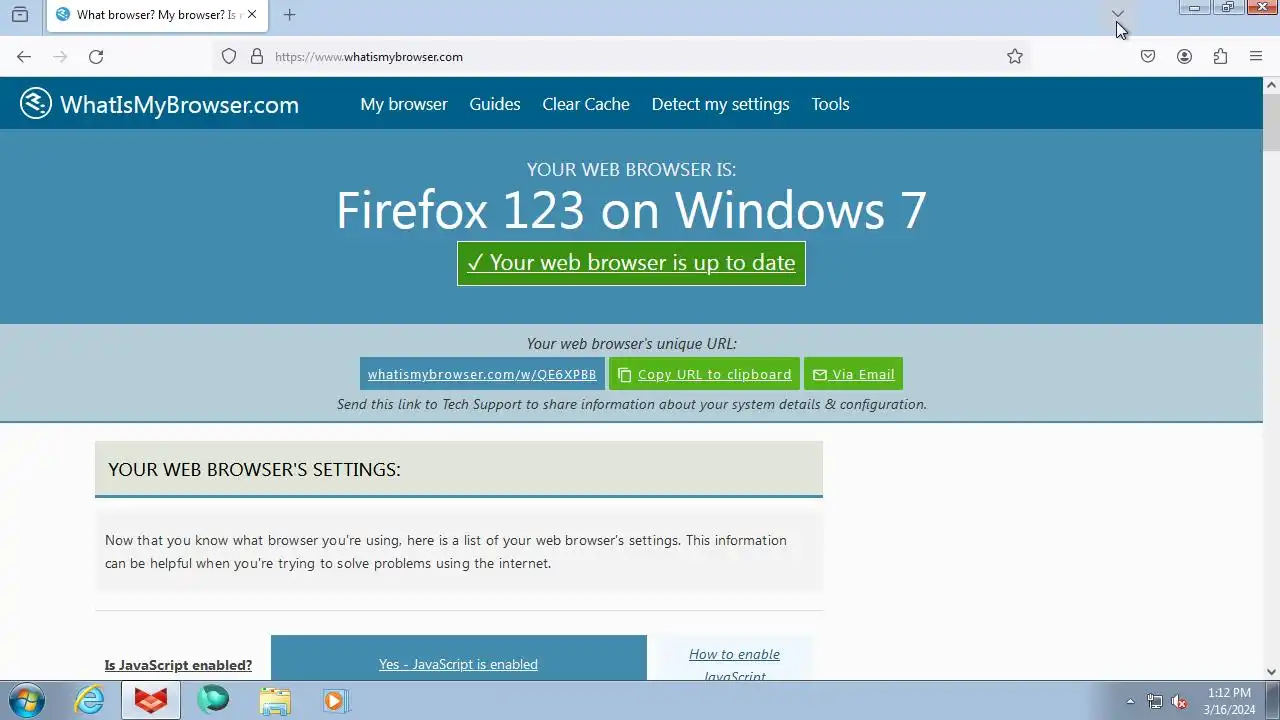Launch Internet Explorer from taskbar
The image size is (1280, 720).
point(90,700)
